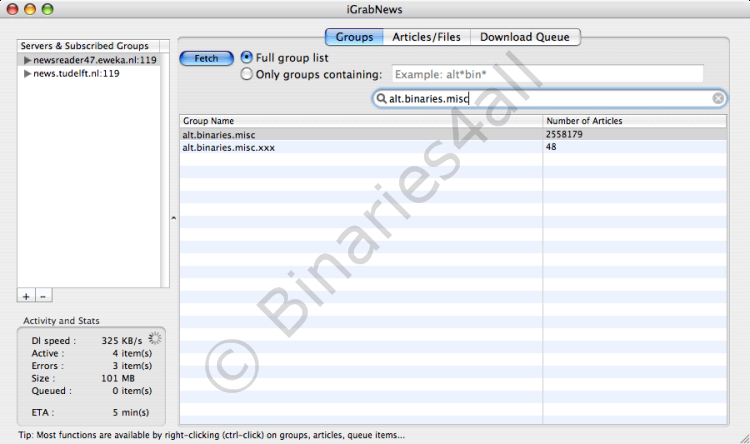Image resolution: width=750 pixels, height=444 pixels.
Task: Open the Download Queue tab
Action: tap(525, 37)
